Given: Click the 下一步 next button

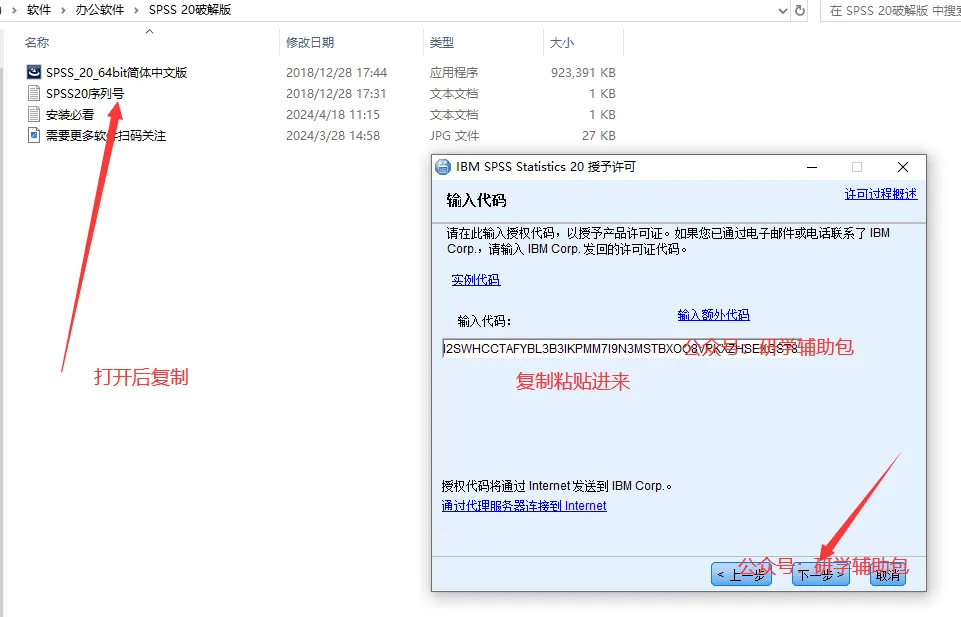Looking at the screenshot, I should [x=821, y=574].
